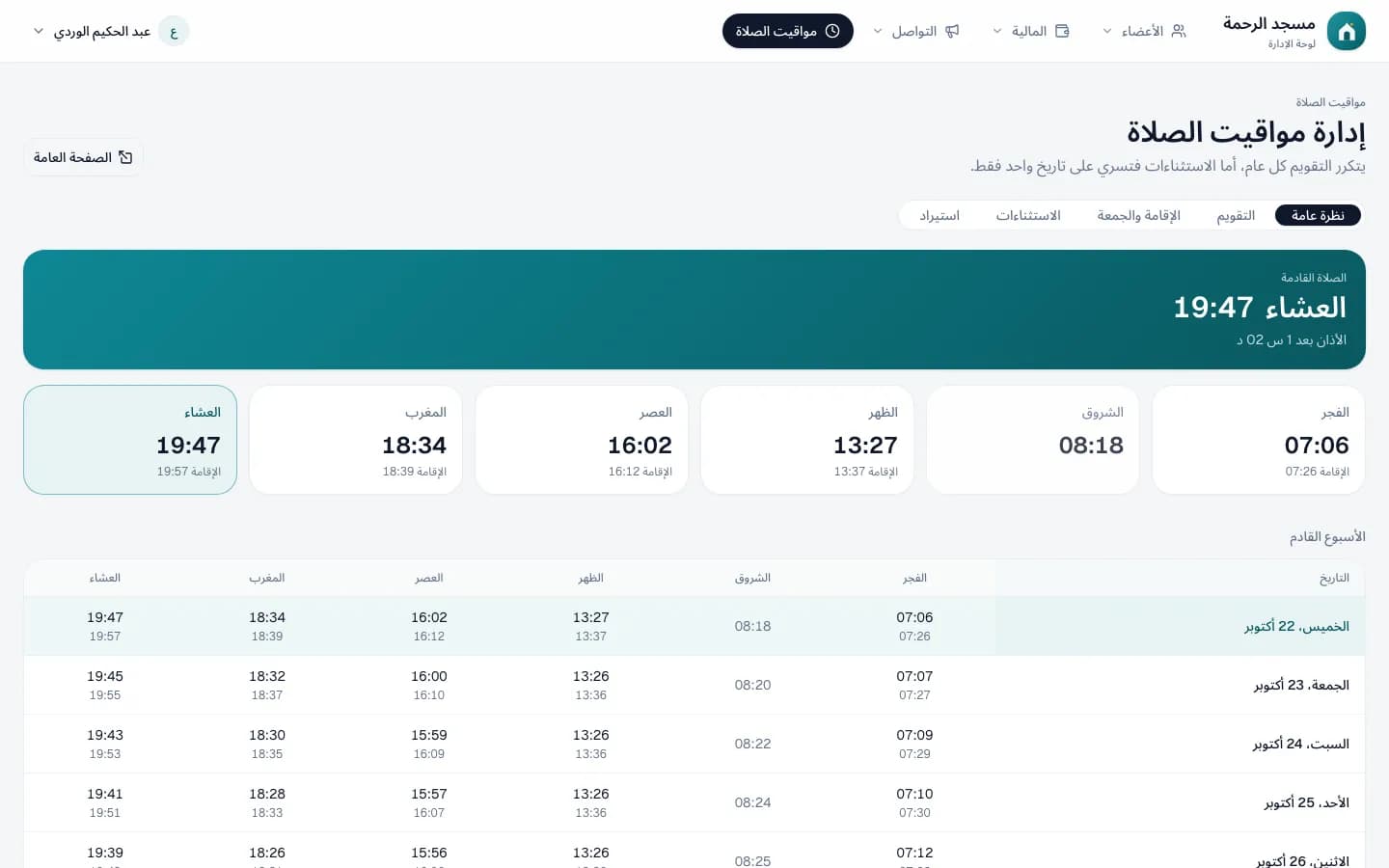Open الصفحة العامة public page
1389x868 pixels.
click(x=83, y=157)
